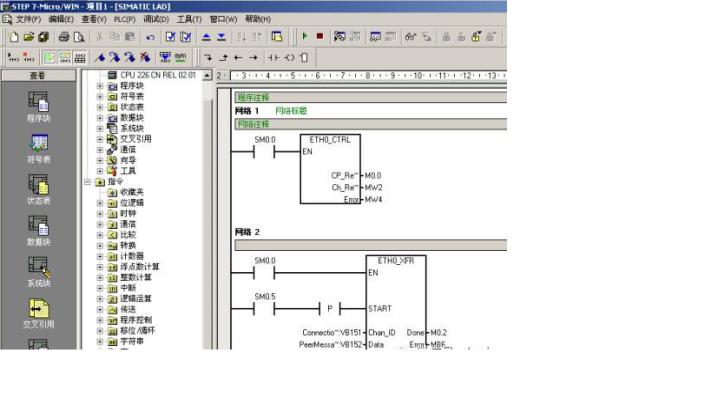Put the PLC in RUN mode
This screenshot has height=405, width=711.
[x=305, y=36]
